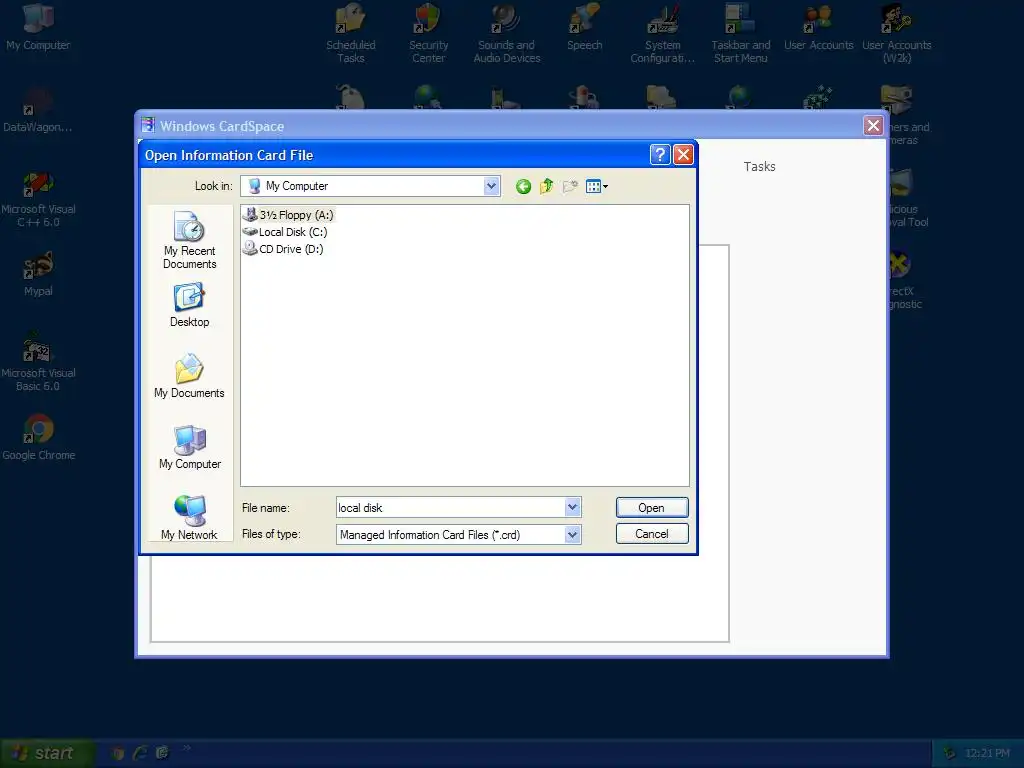Open Microsoft Visual Basic 6.0 shortcut
1024x768 pixels.
coord(38,363)
